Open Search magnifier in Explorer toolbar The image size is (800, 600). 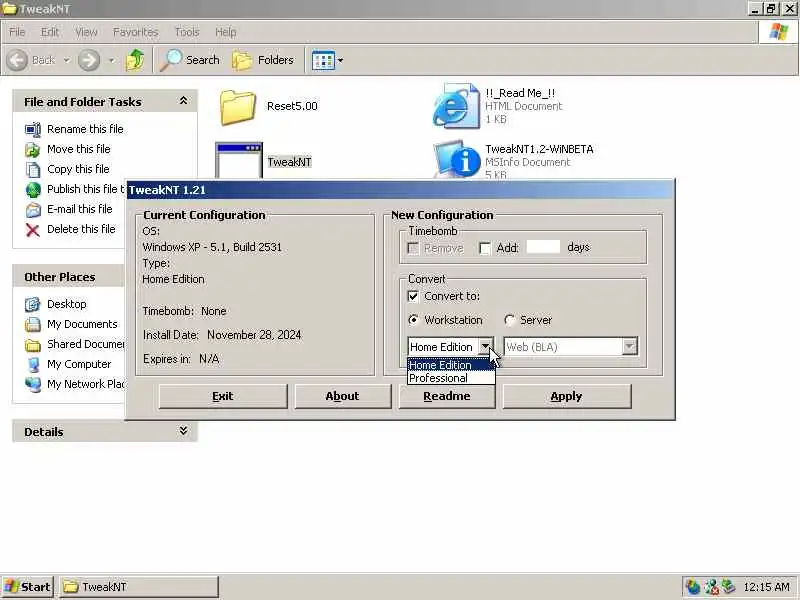tap(170, 60)
